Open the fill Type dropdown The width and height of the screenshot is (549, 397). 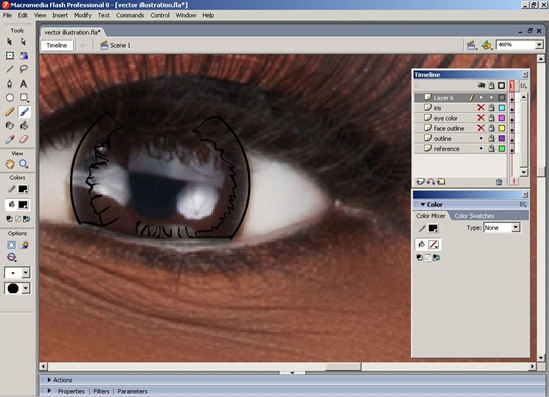tap(515, 228)
